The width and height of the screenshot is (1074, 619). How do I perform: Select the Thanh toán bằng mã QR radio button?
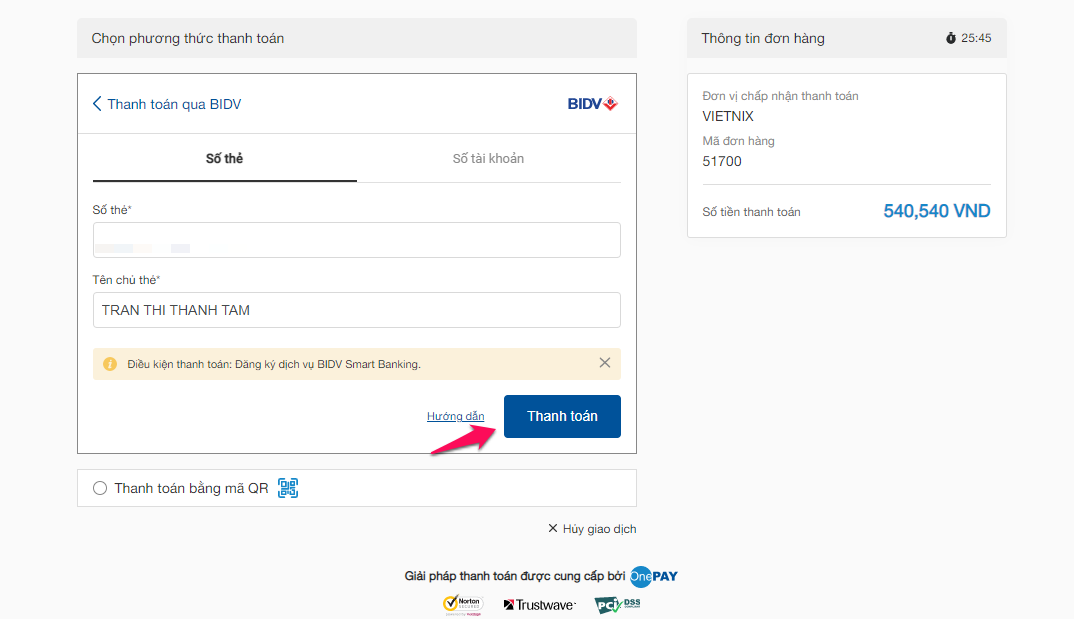click(100, 488)
